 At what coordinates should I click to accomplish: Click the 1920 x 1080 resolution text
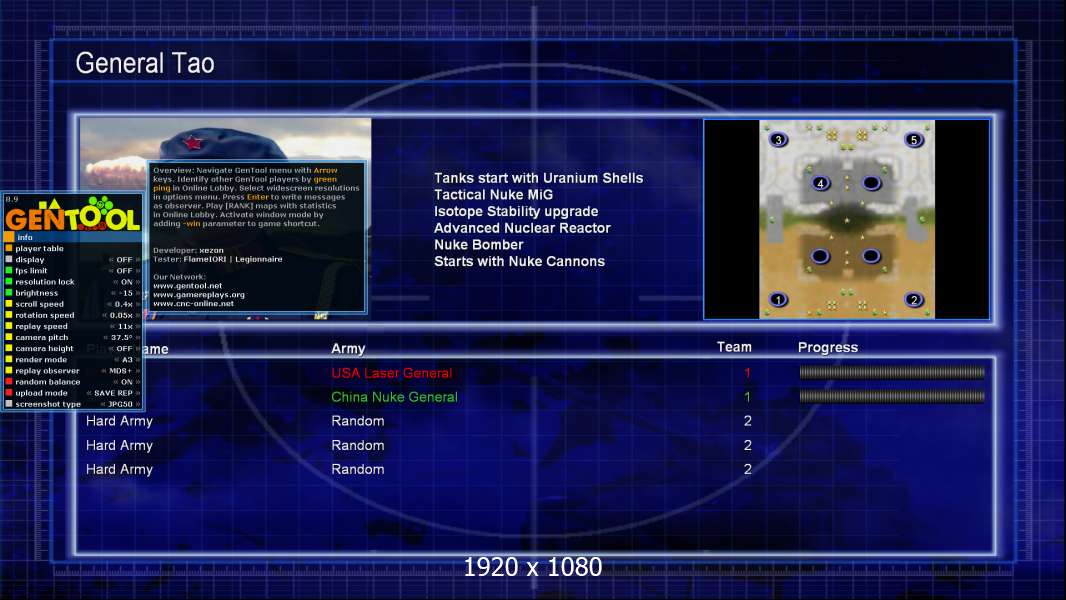[532, 567]
